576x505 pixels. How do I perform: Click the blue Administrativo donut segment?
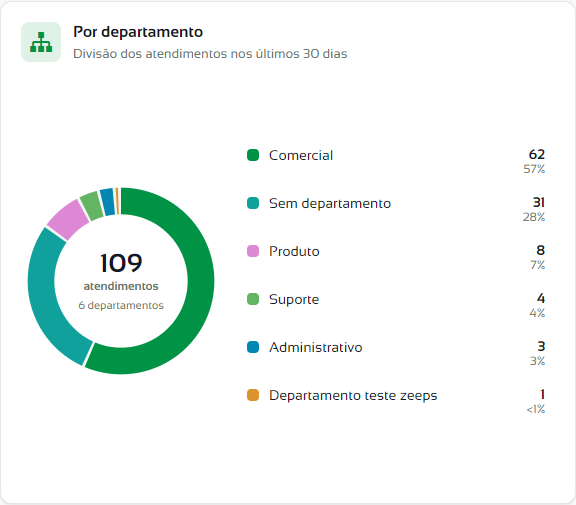pos(108,202)
